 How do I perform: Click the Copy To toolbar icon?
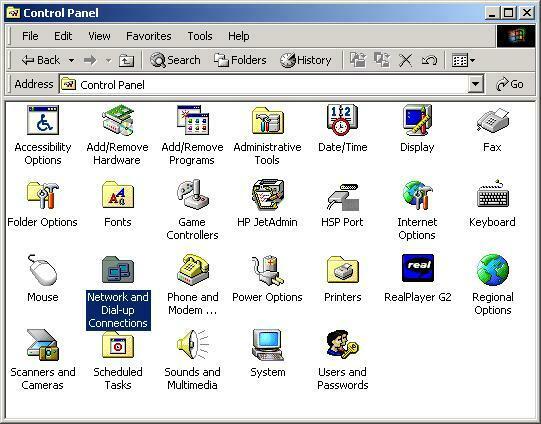point(382,60)
